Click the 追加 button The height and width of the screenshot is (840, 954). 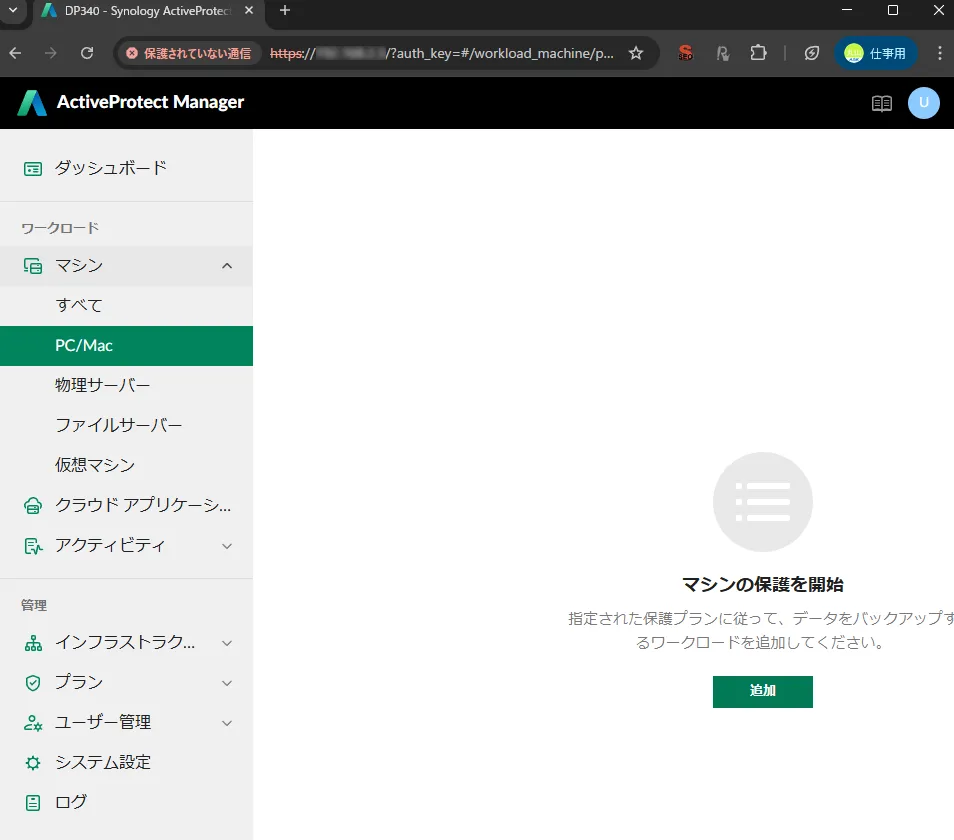click(x=762, y=692)
